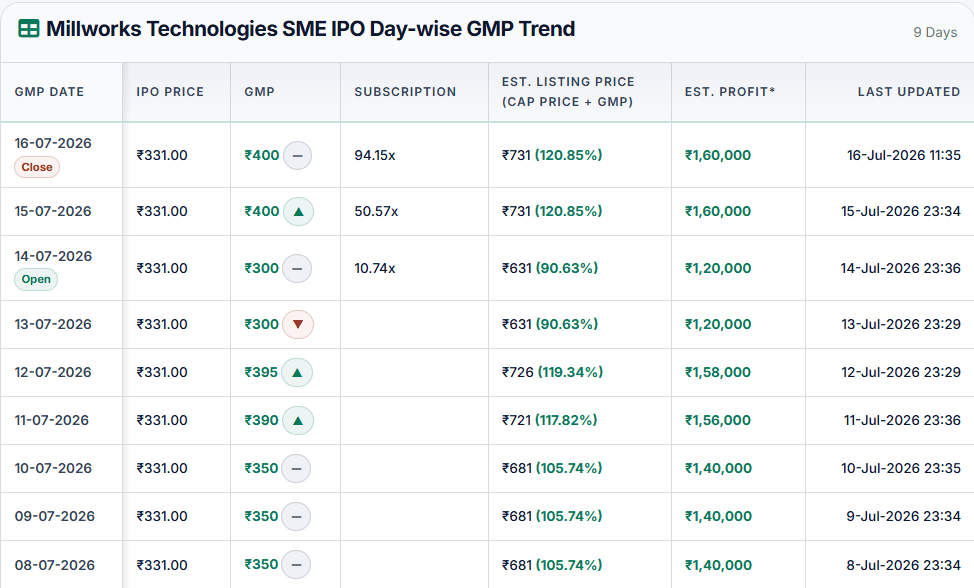Click ₹331.00 IPO price in the 08-07-2026 row

162,565
